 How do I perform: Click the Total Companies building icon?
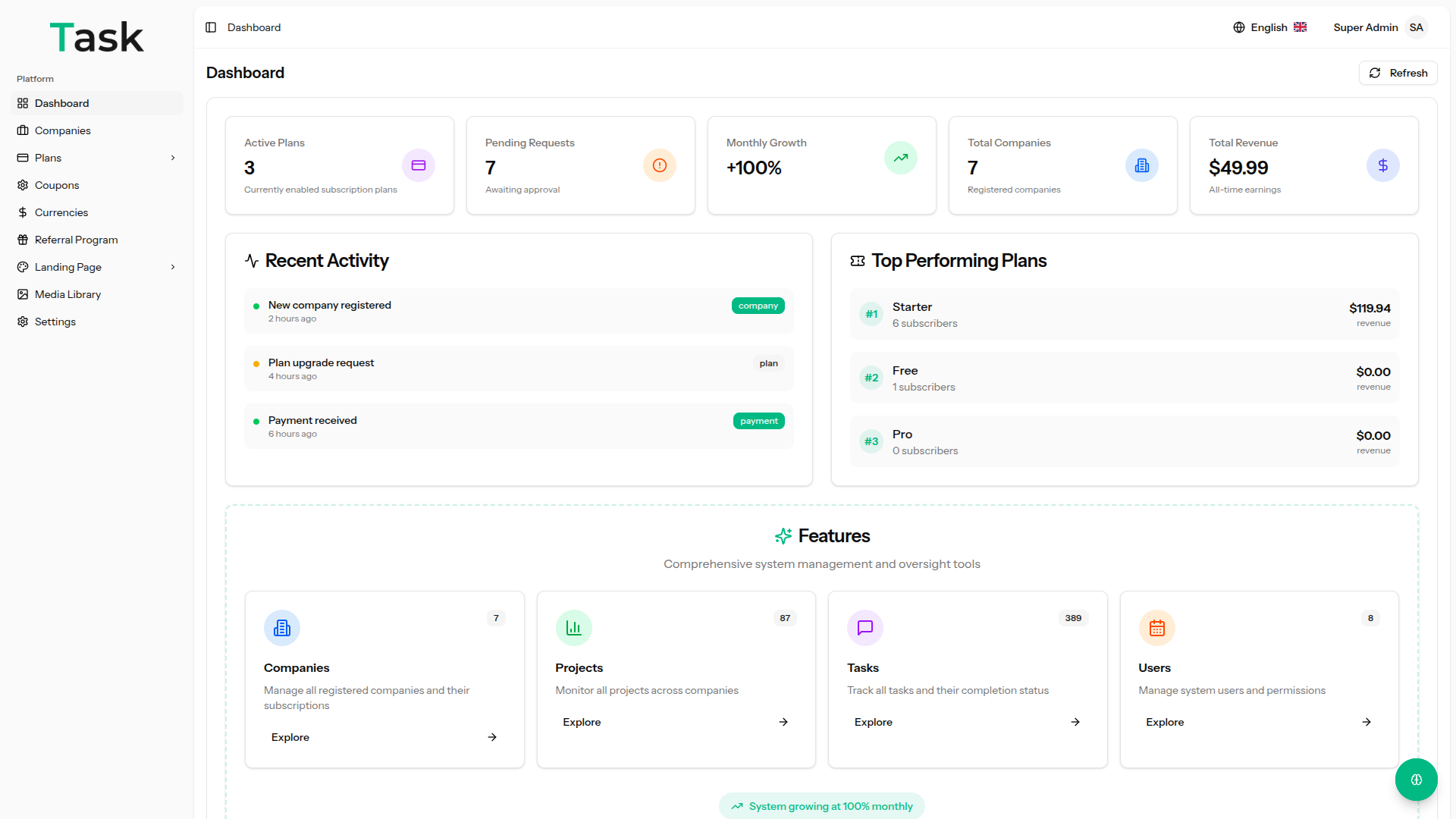[1142, 165]
